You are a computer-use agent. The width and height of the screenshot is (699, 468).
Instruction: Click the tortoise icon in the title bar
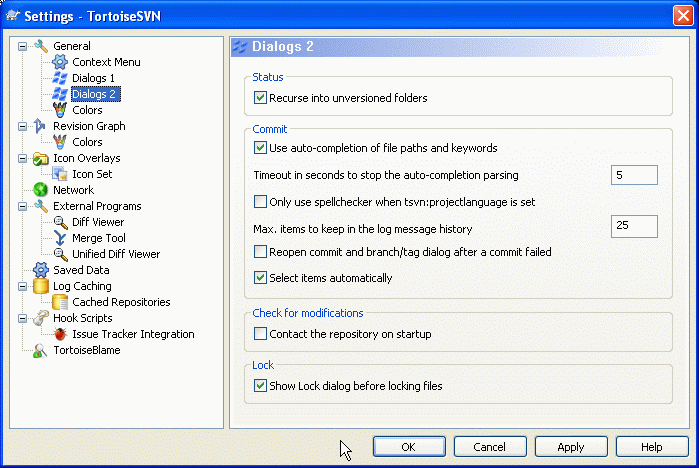[12, 16]
